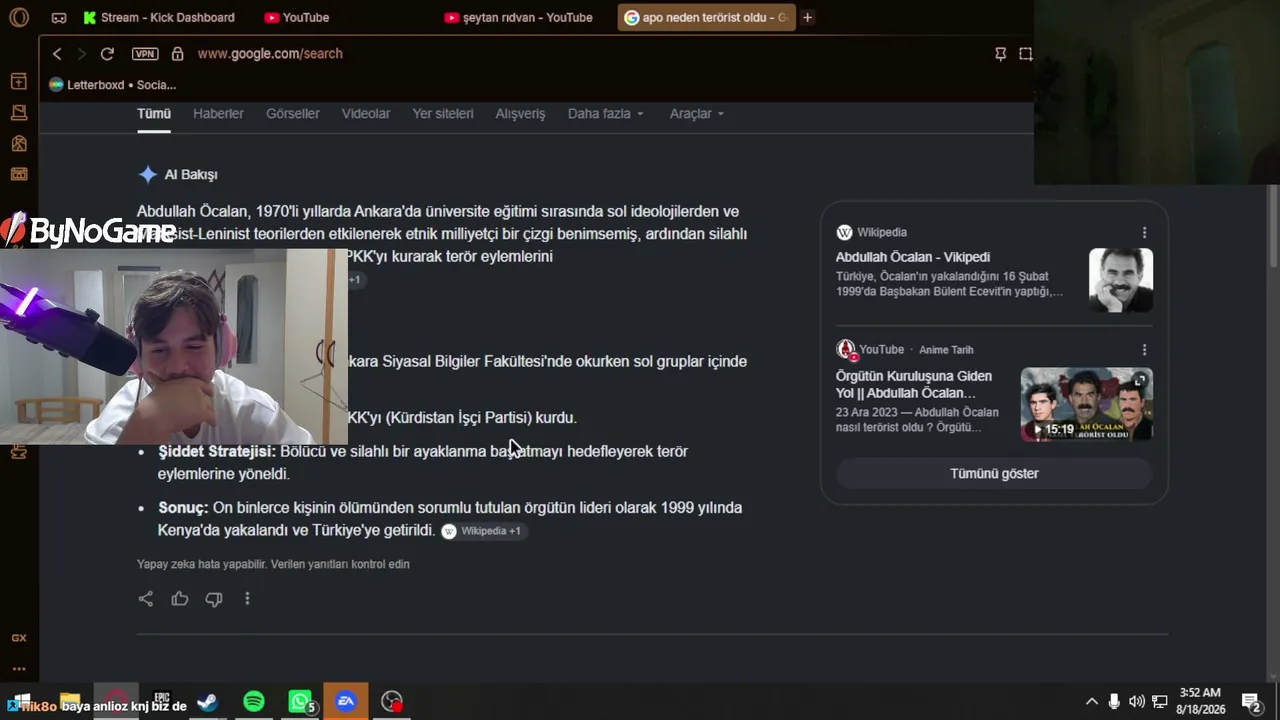Open the top Opera GX sidebar icon
This screenshot has height=720, width=1280.
(x=19, y=81)
